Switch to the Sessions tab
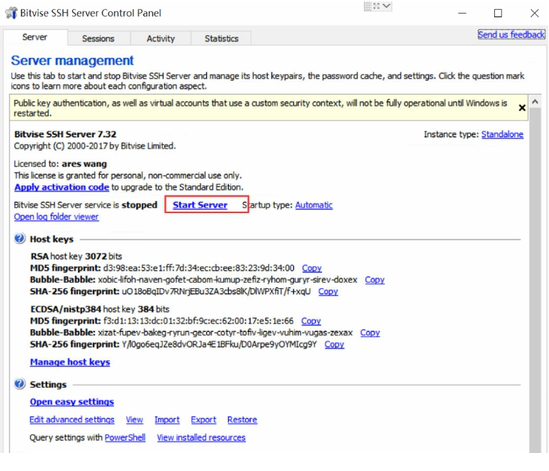Viewport: 549px width, 471px height. 98,38
